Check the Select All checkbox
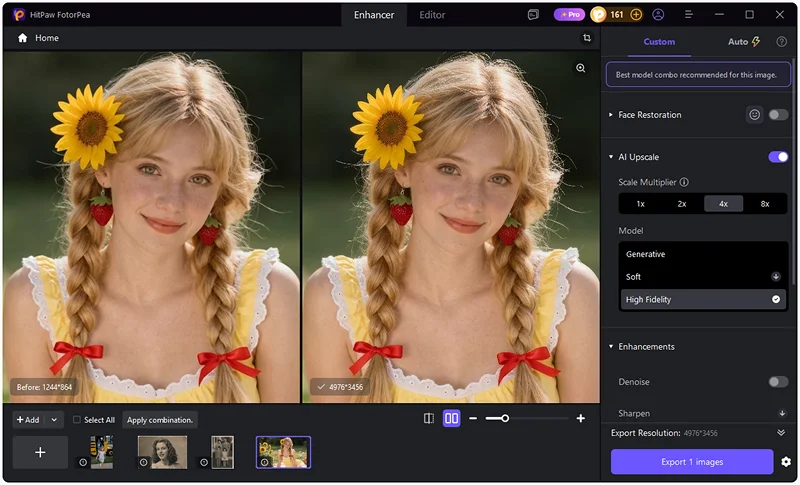The image size is (800, 485). [77, 420]
